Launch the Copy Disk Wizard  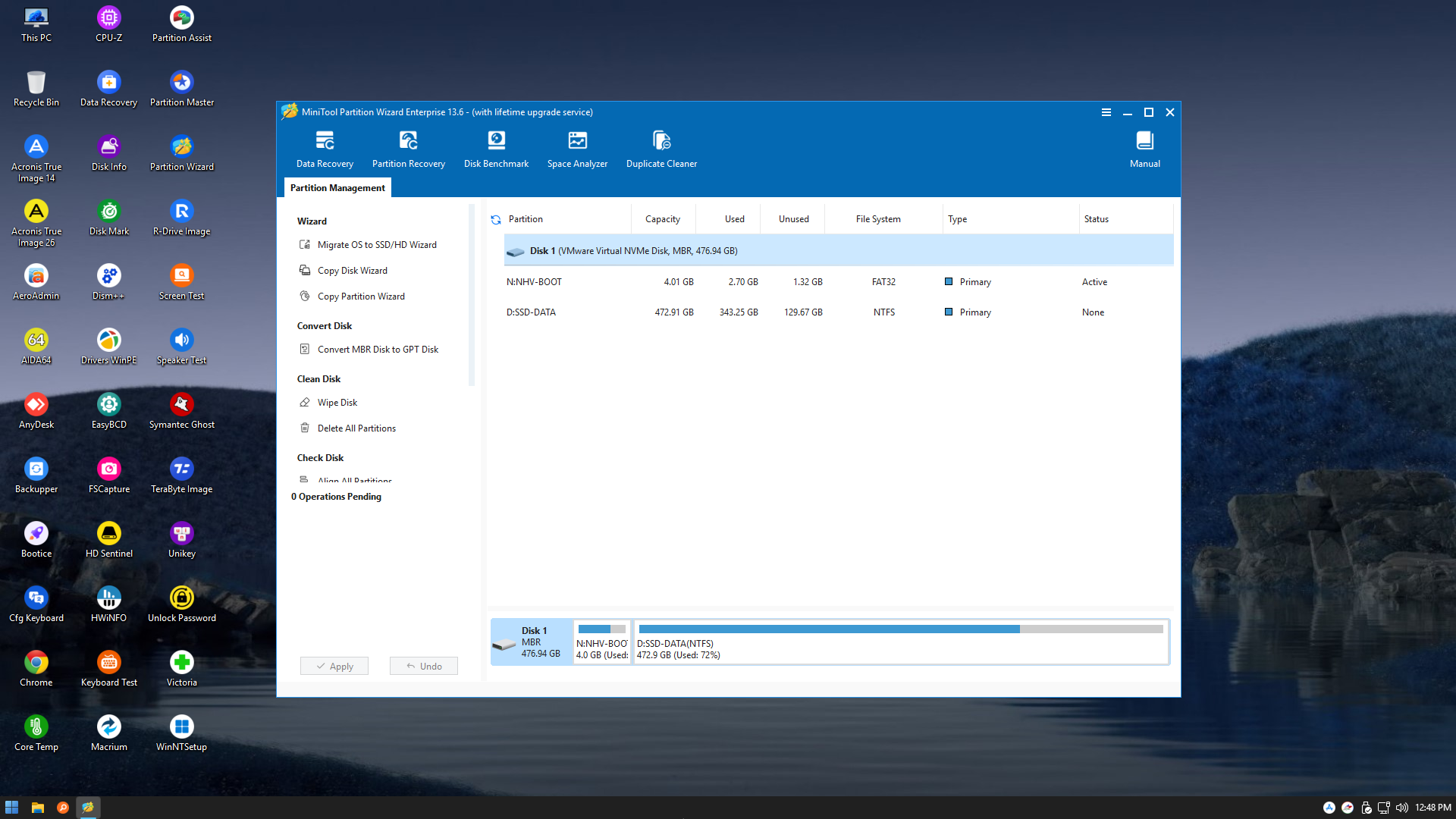344,271
